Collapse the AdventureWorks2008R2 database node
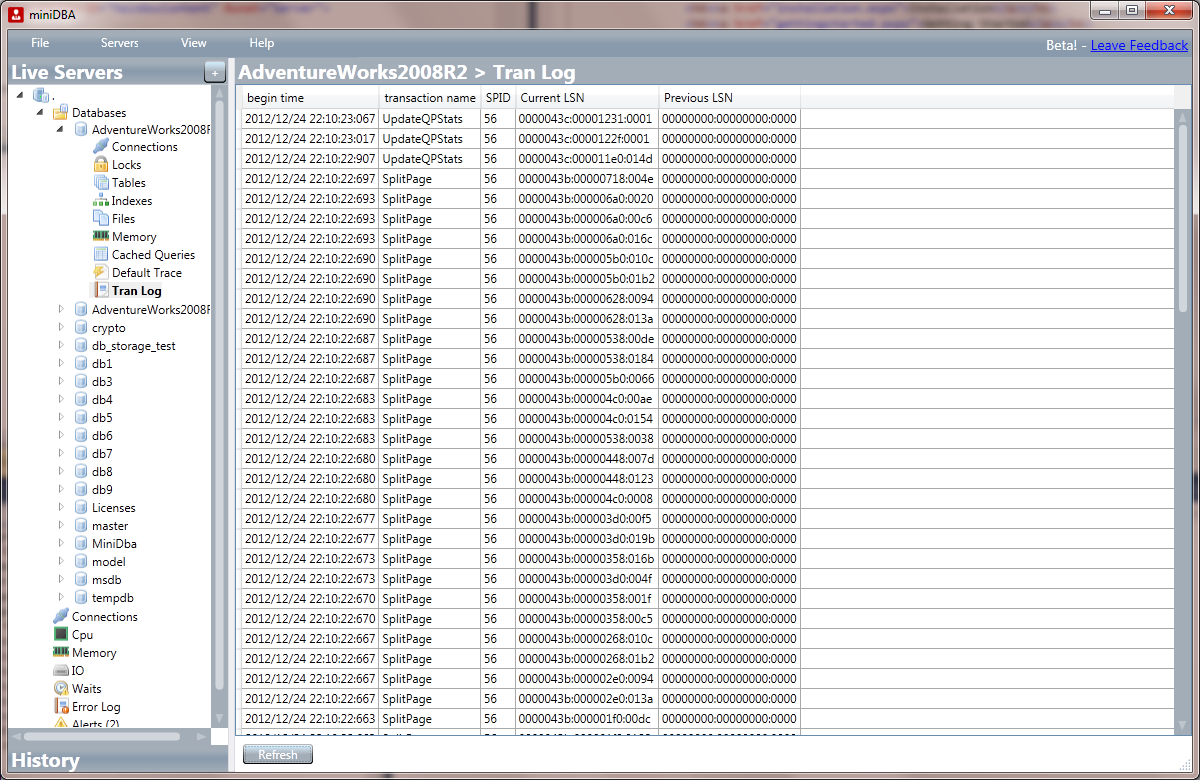 click(x=58, y=128)
